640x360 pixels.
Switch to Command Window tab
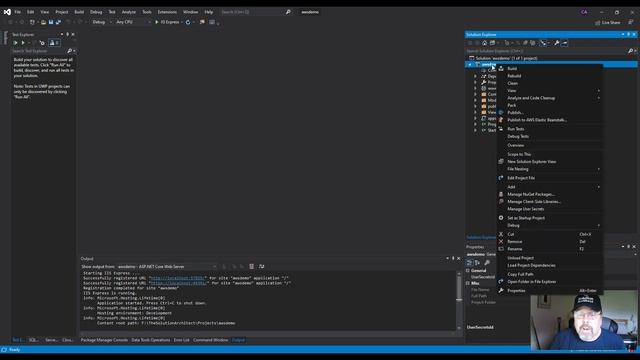coord(211,340)
